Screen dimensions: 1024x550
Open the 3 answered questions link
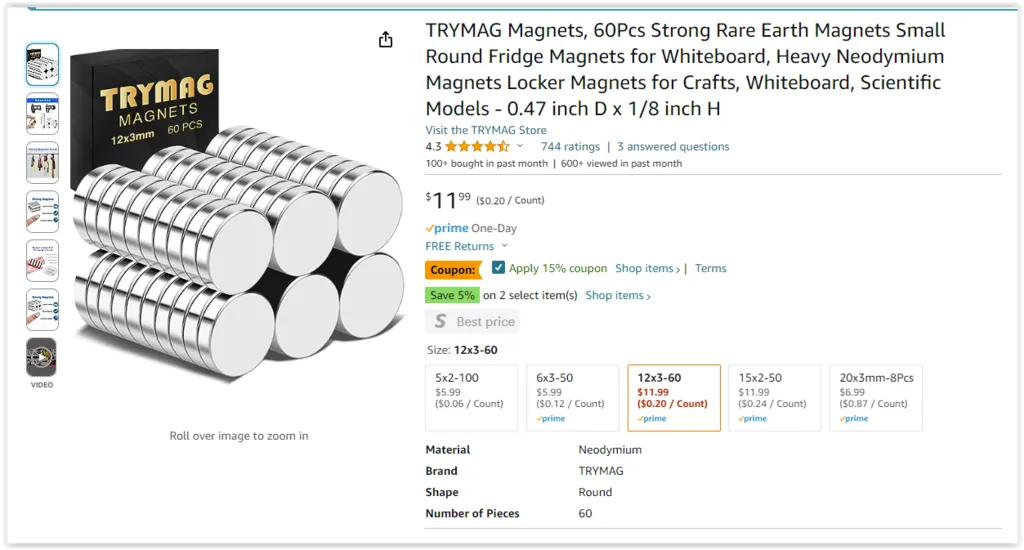tap(673, 147)
